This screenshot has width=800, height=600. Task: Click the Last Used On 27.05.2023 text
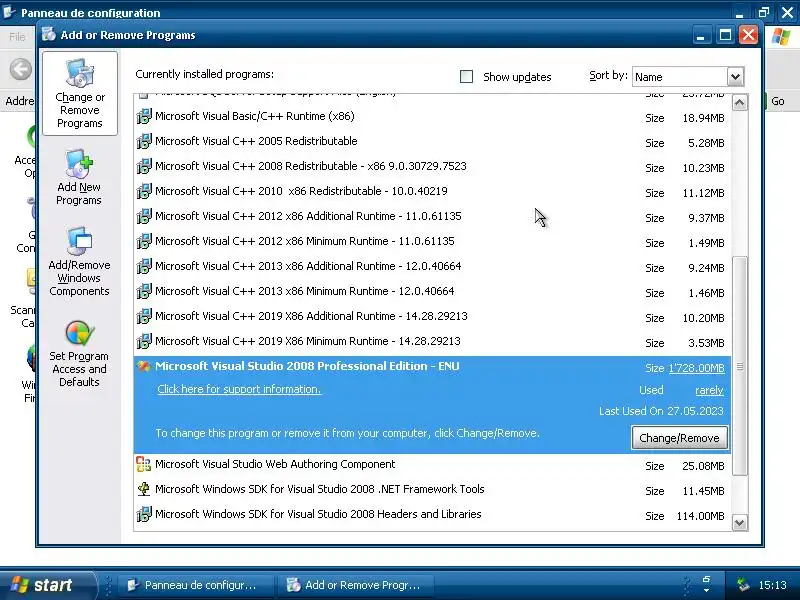[x=661, y=411]
